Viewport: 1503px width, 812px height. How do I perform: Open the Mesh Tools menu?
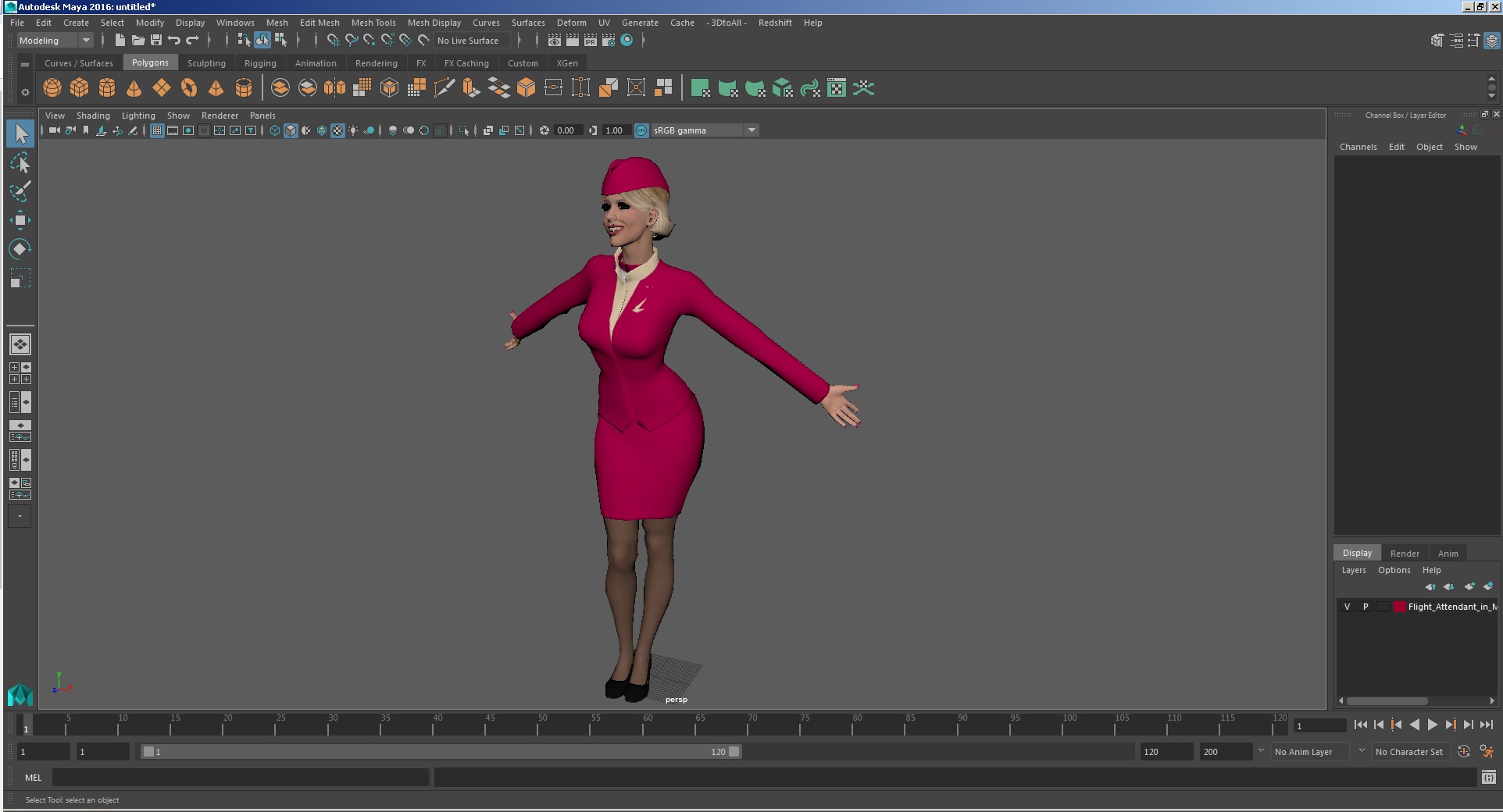pyautogui.click(x=373, y=23)
